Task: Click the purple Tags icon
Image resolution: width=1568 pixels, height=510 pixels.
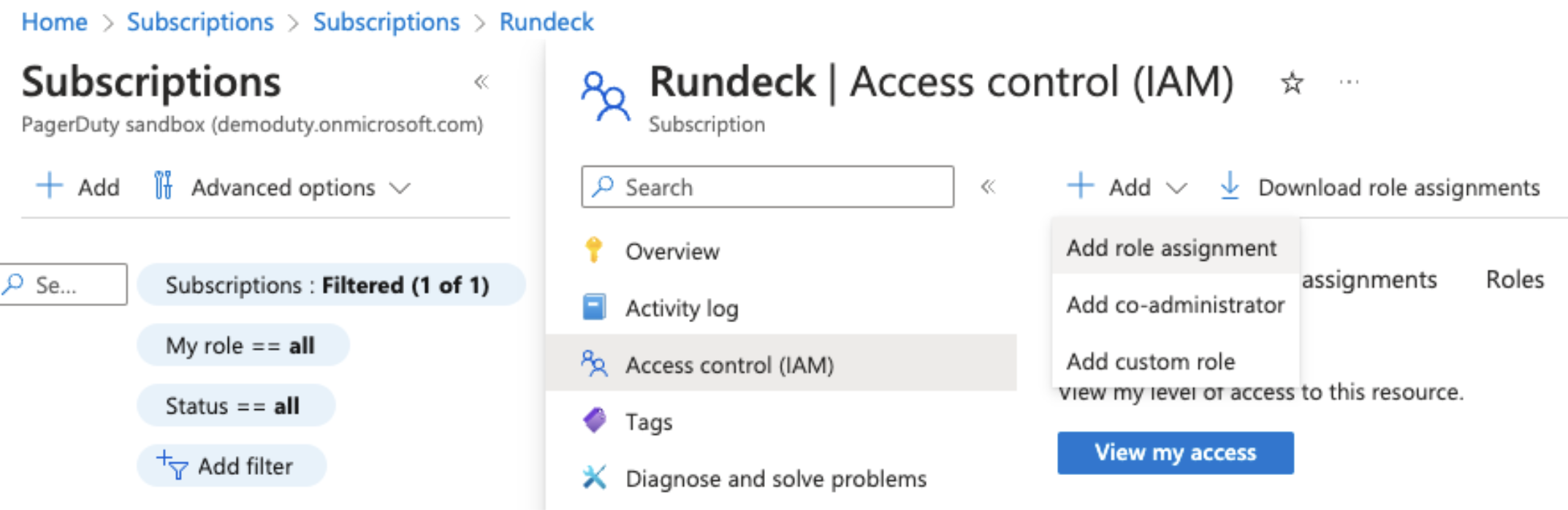Action: [x=594, y=421]
